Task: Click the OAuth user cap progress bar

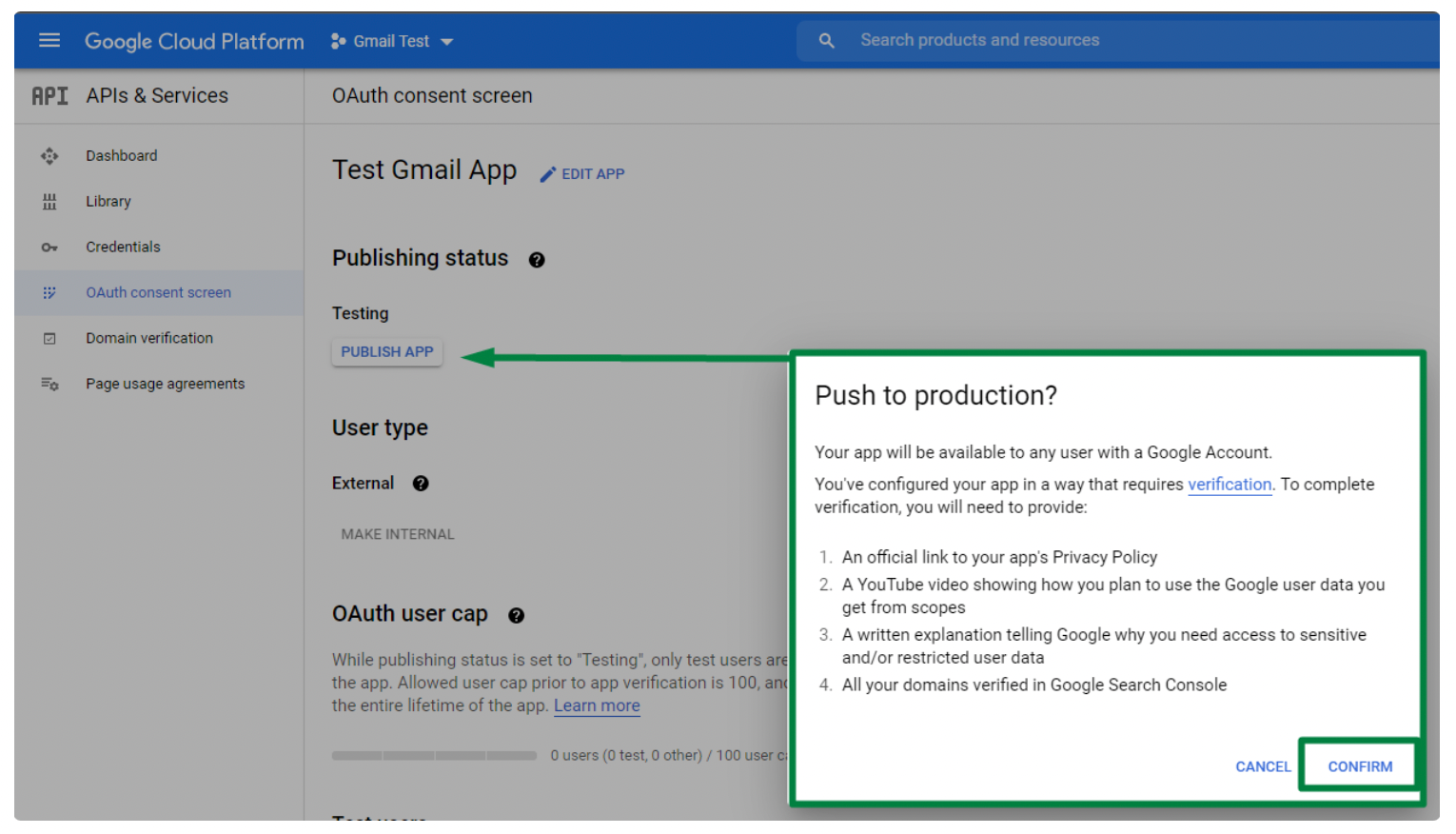Action: [434, 756]
